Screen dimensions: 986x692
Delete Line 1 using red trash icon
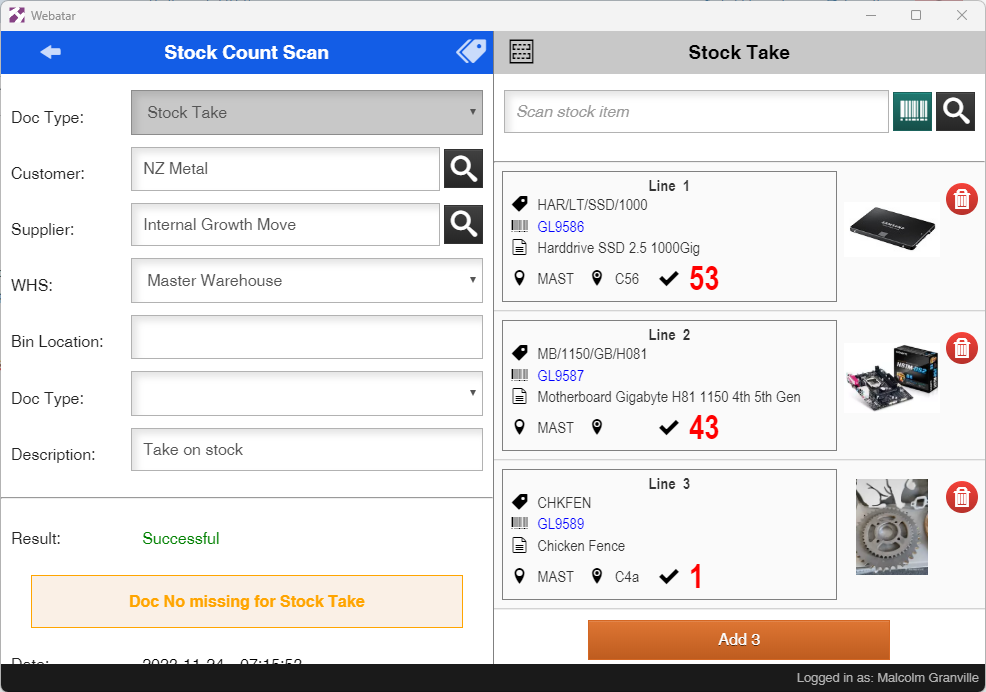point(961,199)
